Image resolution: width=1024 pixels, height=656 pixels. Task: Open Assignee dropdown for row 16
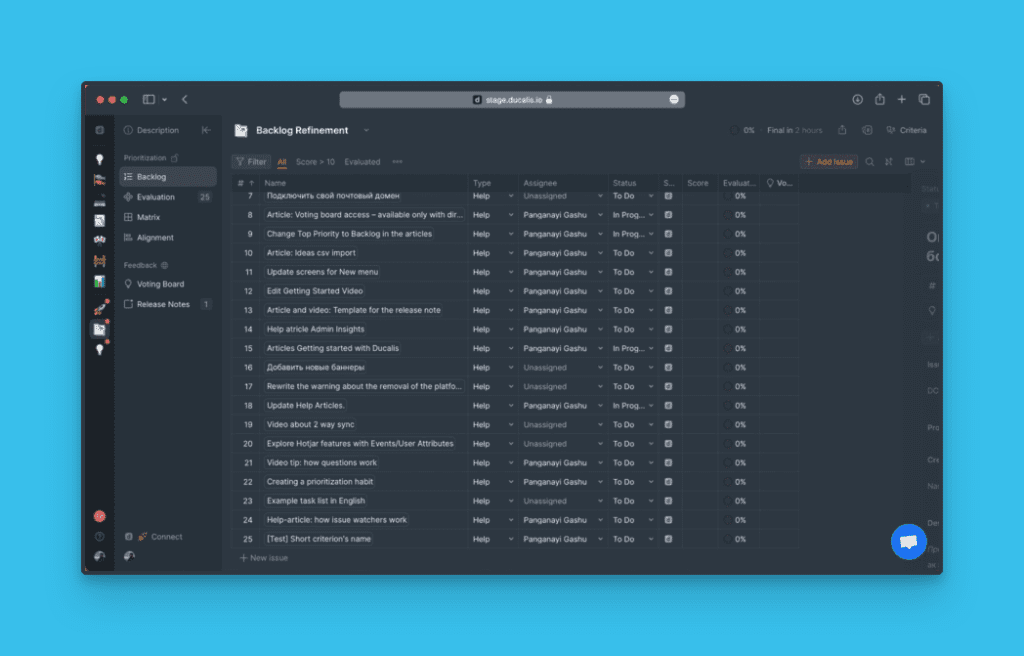click(x=600, y=367)
